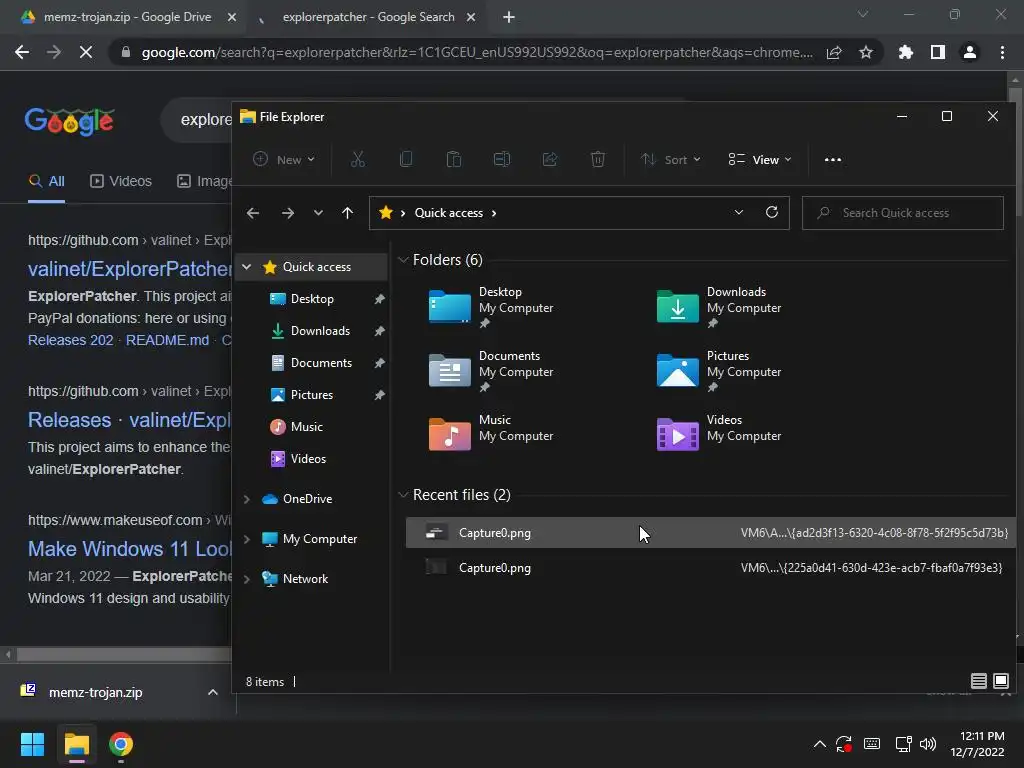Click the Share icon in File Explorer toolbar
Image resolution: width=1024 pixels, height=768 pixels.
click(x=550, y=159)
